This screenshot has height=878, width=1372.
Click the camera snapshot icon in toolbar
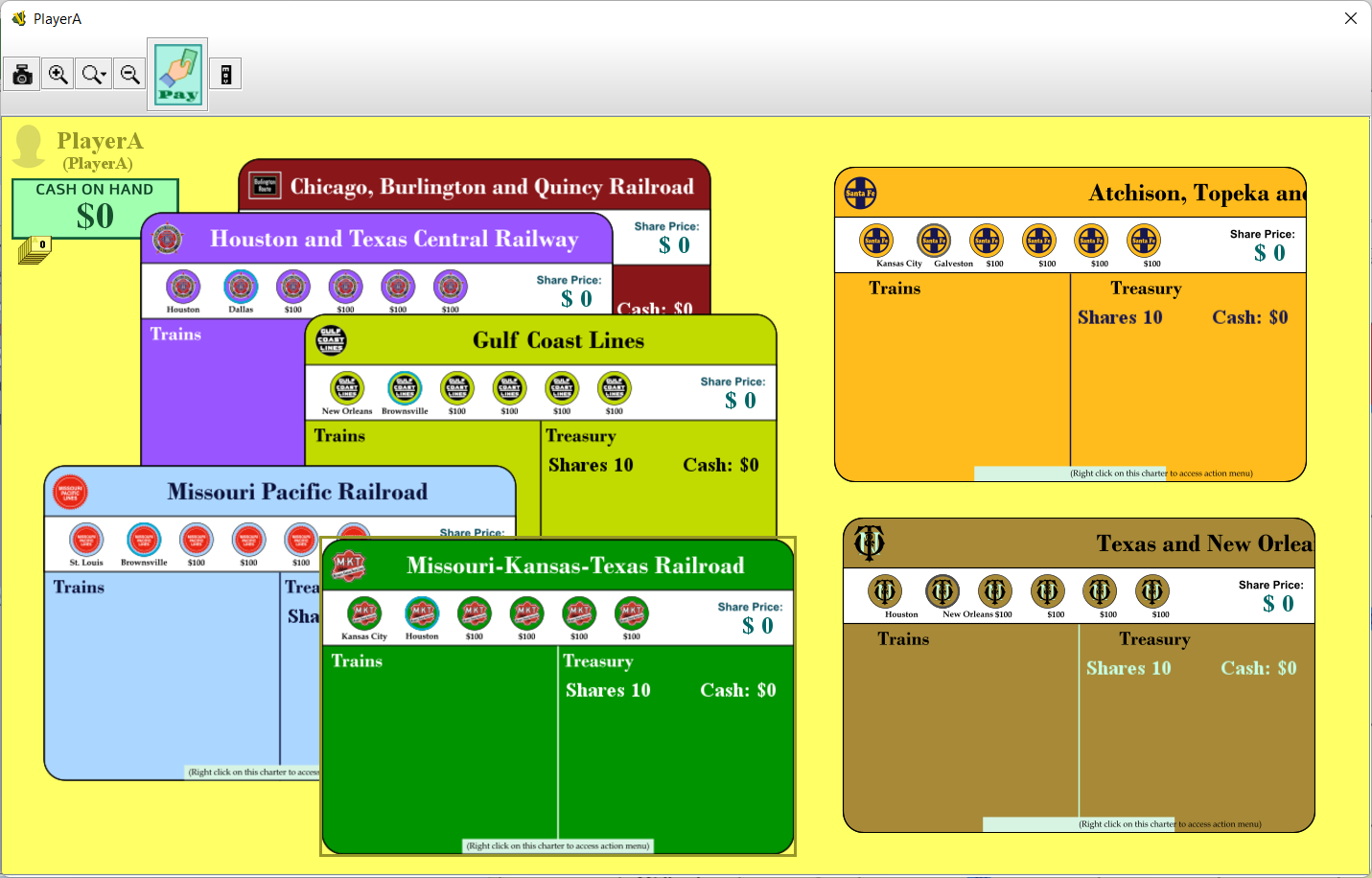(x=22, y=74)
